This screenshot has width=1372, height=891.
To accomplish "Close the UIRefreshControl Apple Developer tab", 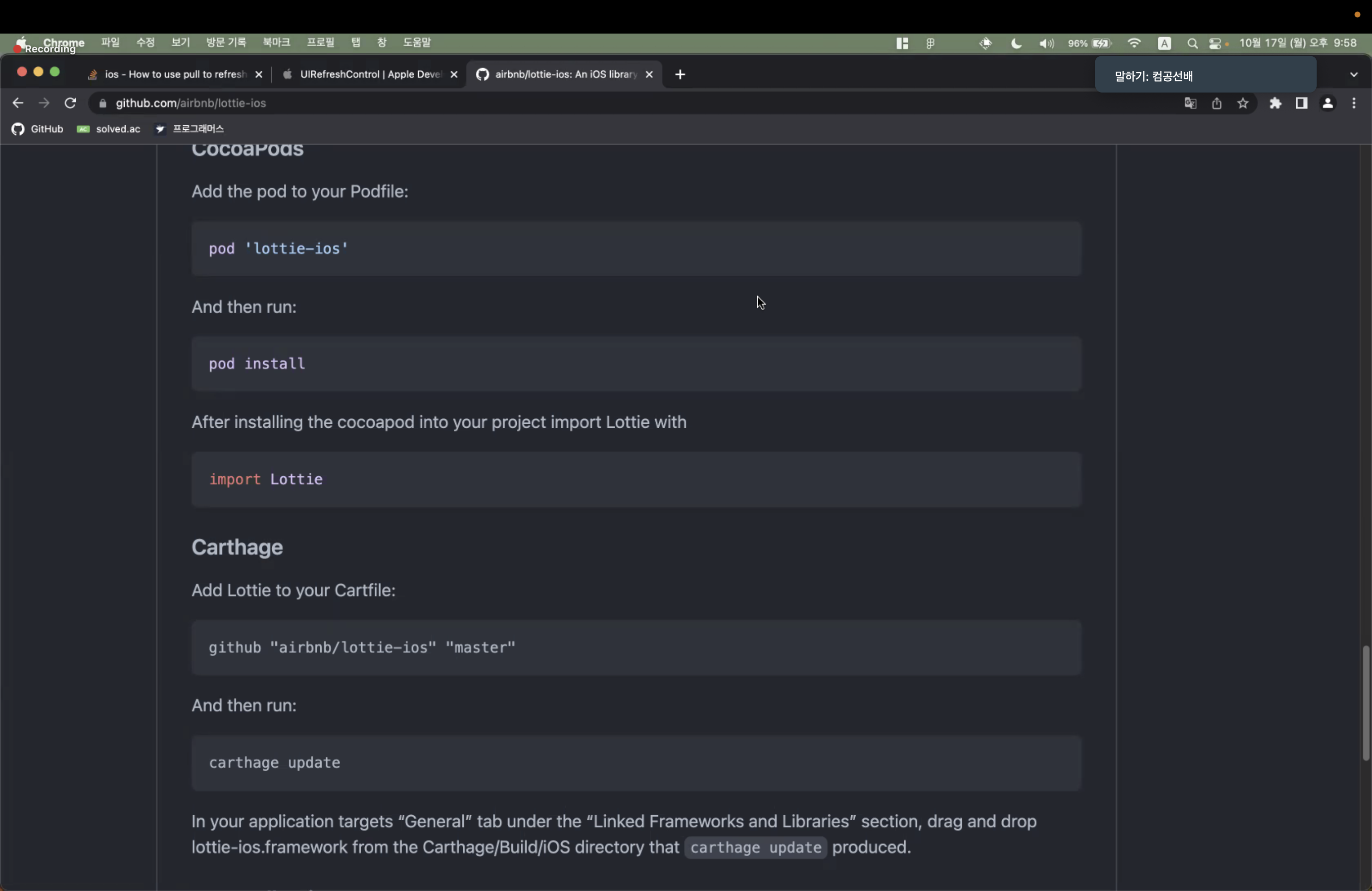I will click(454, 74).
